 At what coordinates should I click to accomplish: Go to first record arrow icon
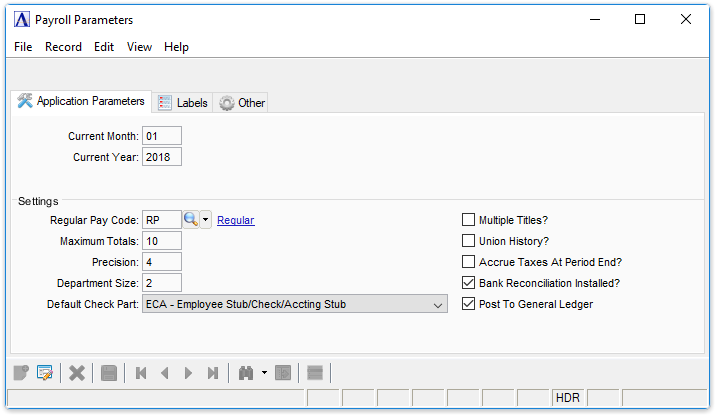point(141,373)
